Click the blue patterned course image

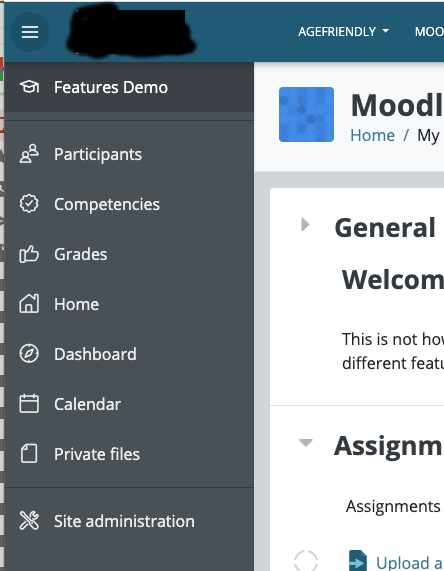306,114
